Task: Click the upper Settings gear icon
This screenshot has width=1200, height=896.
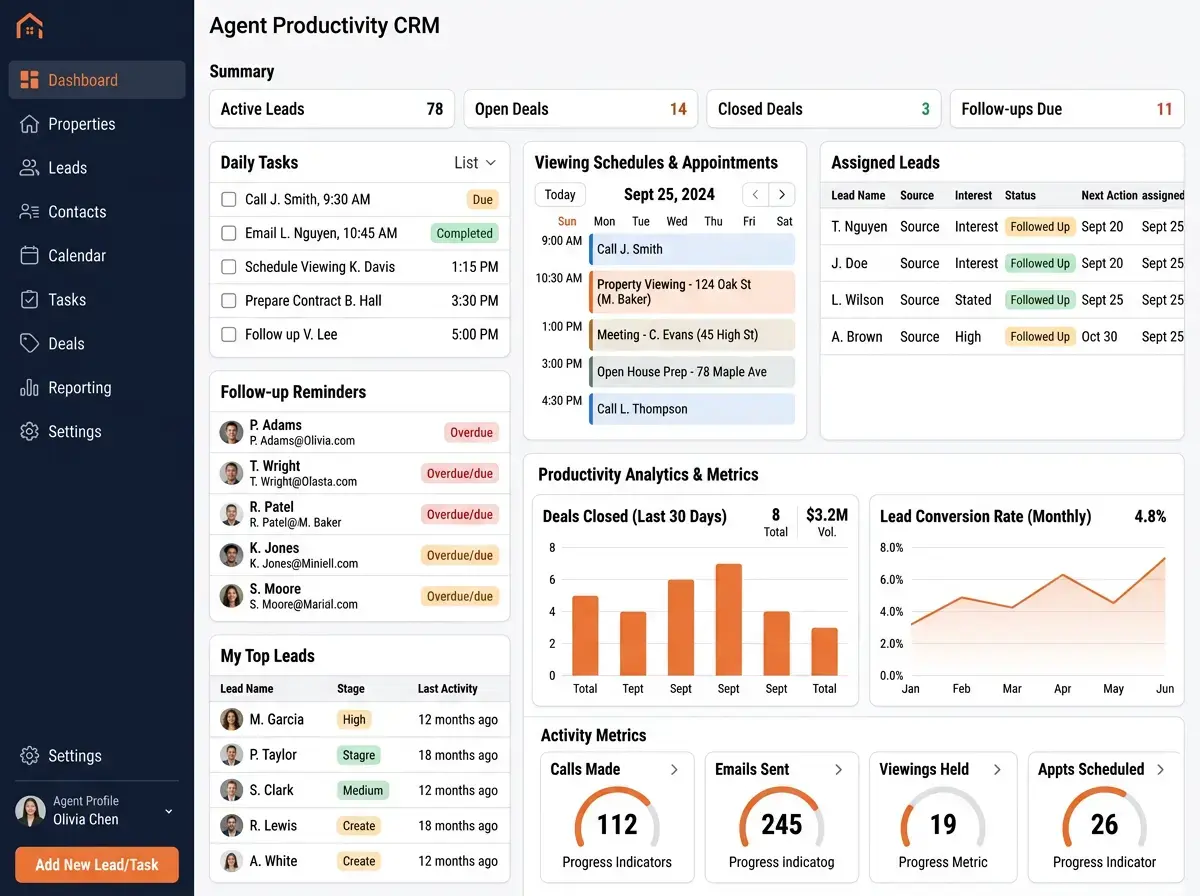Action: pyautogui.click(x=29, y=432)
